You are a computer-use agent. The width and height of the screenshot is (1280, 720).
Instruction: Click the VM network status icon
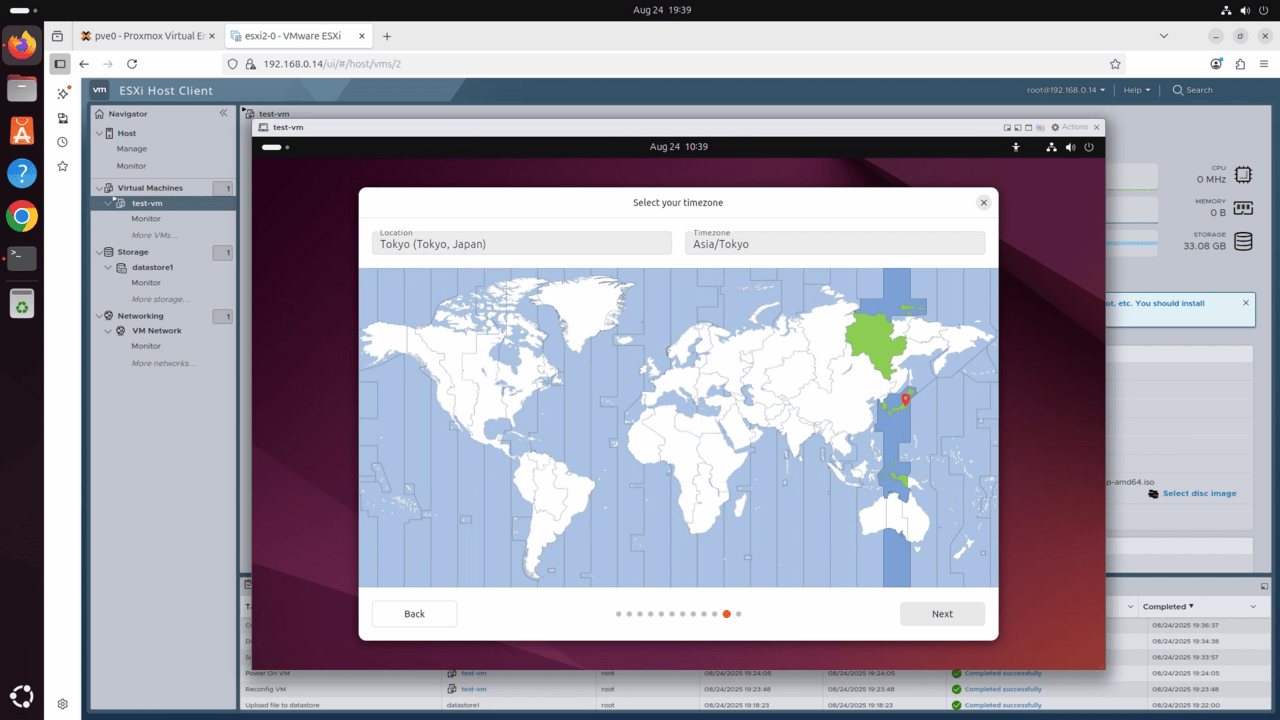point(1051,147)
